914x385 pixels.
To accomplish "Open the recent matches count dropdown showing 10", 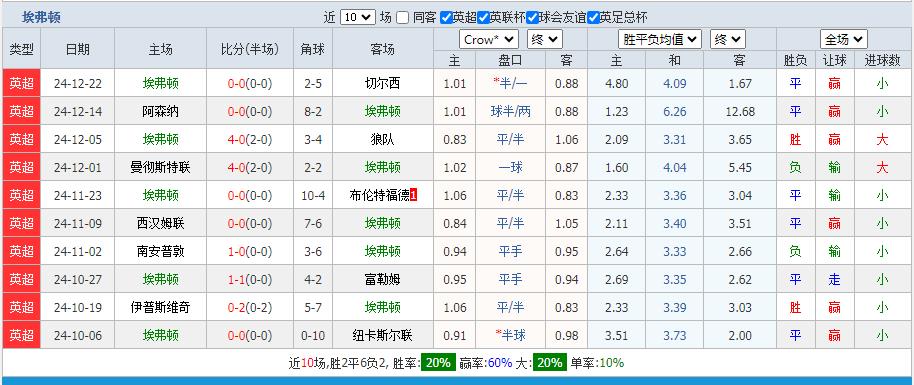I will pos(358,18).
